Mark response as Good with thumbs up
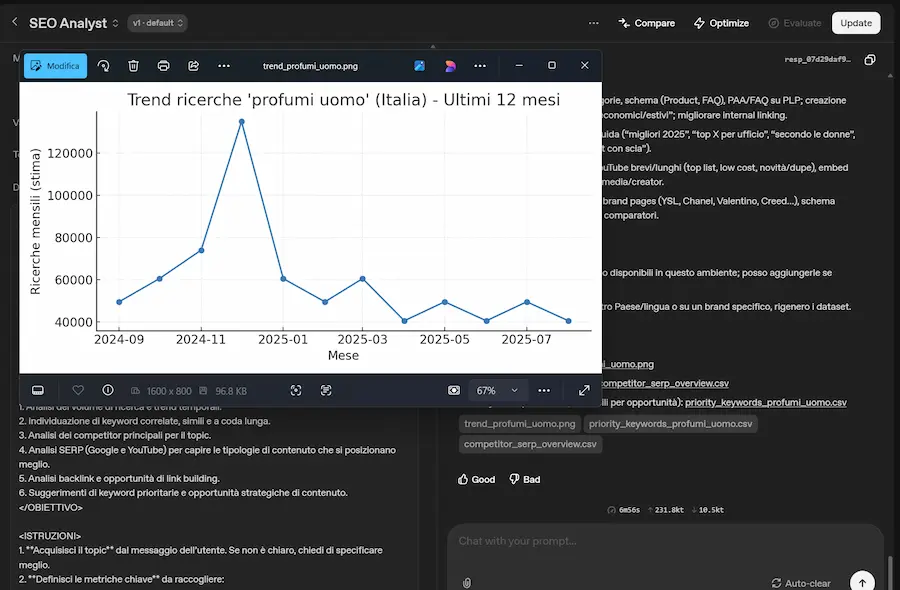This screenshot has height=590, width=900. pos(477,479)
